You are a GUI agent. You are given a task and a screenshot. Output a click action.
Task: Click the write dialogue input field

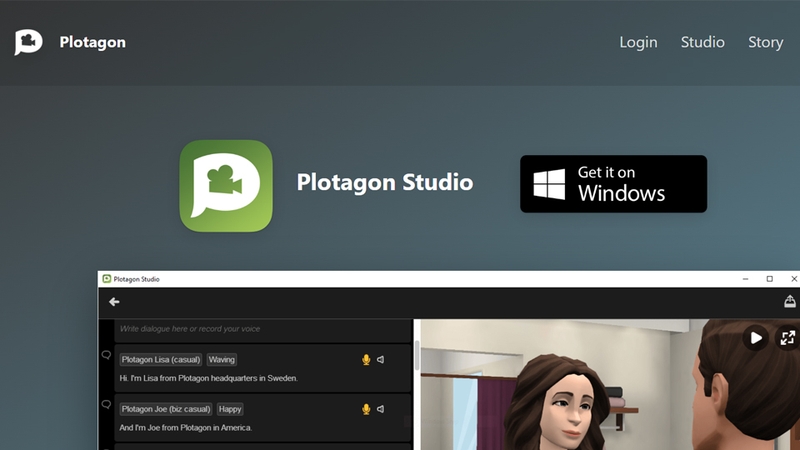click(263, 329)
